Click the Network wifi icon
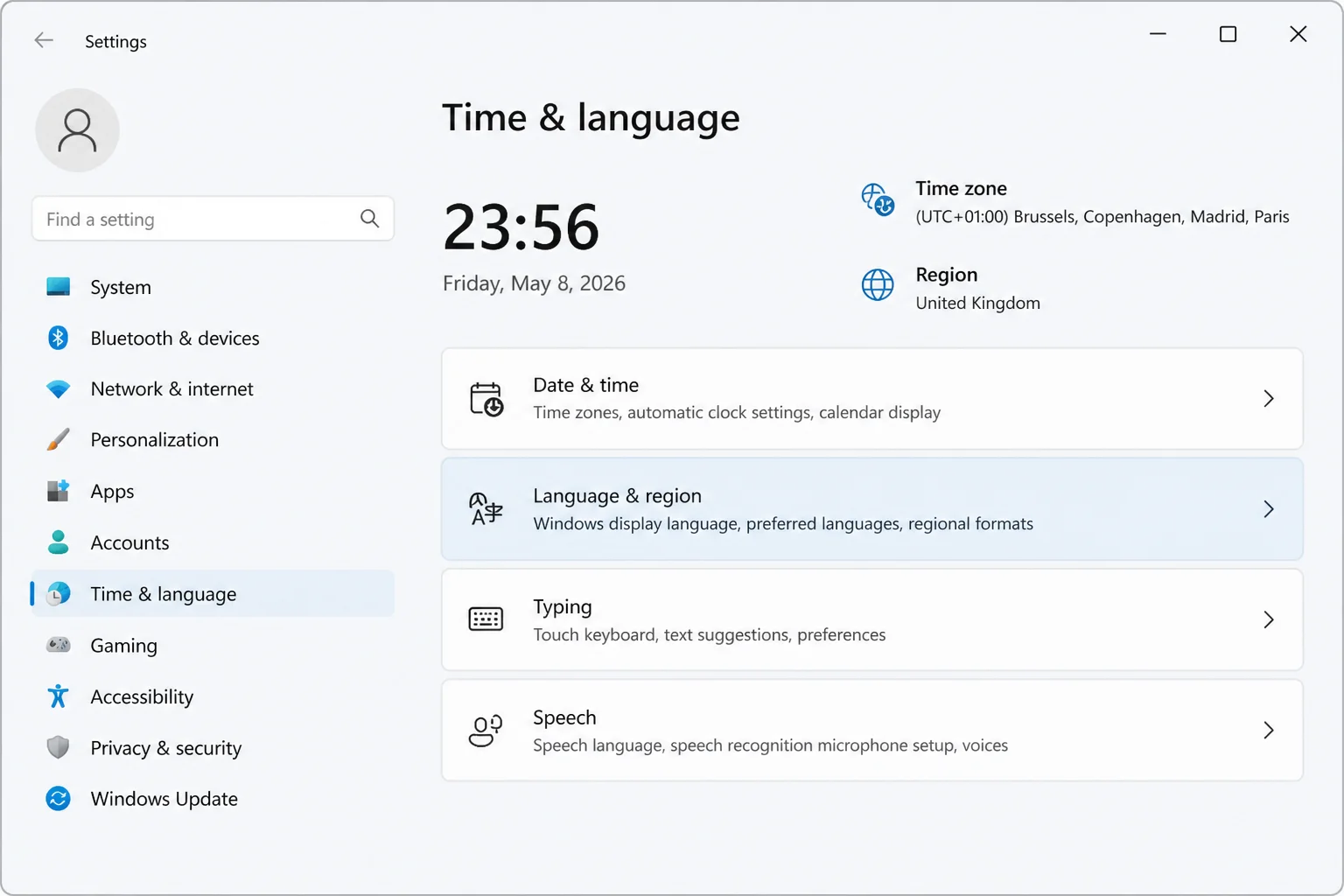Image resolution: width=1344 pixels, height=896 pixels. (x=59, y=388)
